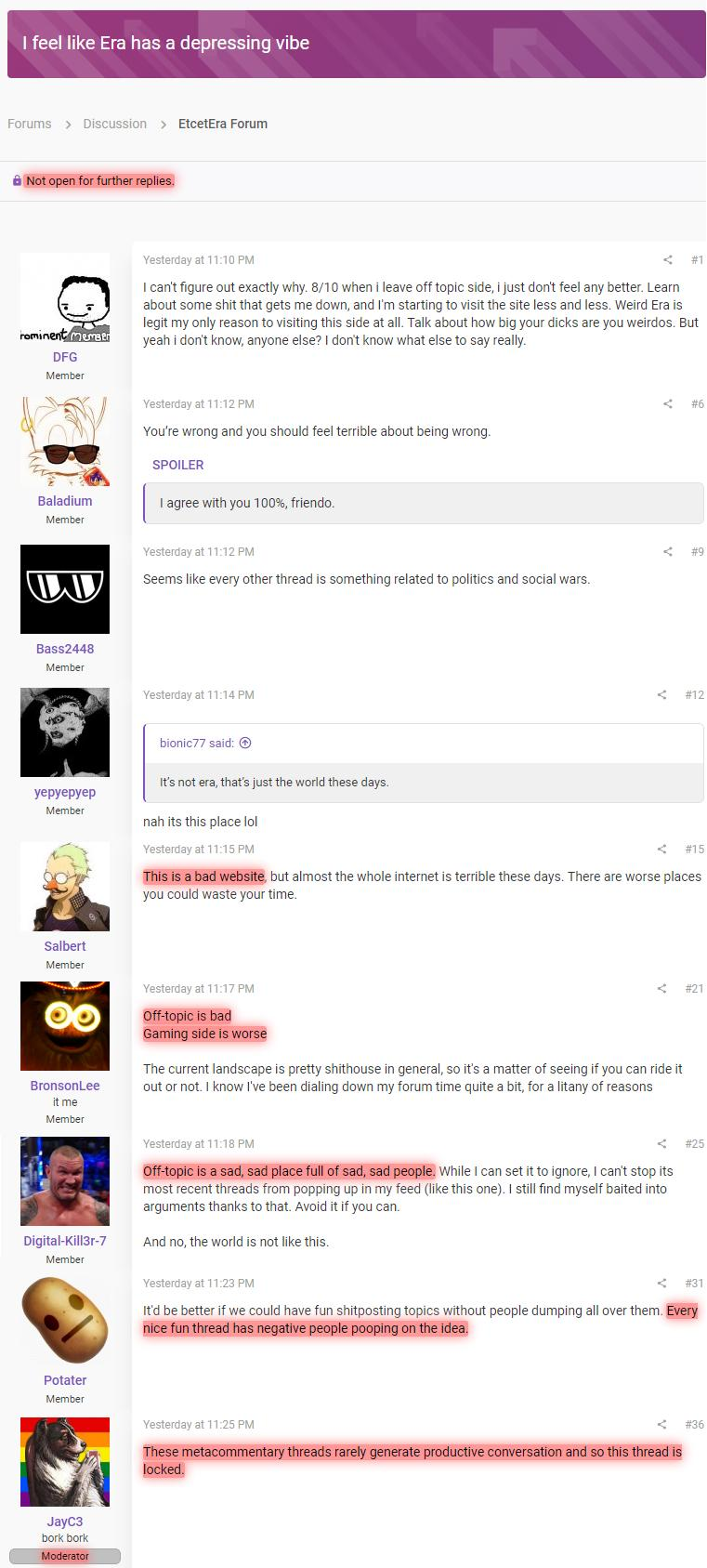Jump to bionic77's original quoted post
Screen dimensions: 707x1568
pos(245,744)
